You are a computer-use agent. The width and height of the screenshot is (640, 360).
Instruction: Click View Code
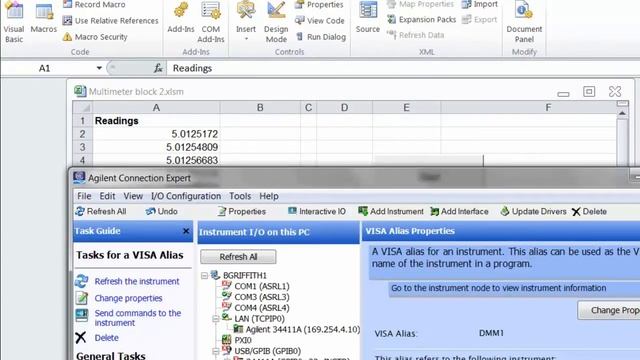click(320, 20)
